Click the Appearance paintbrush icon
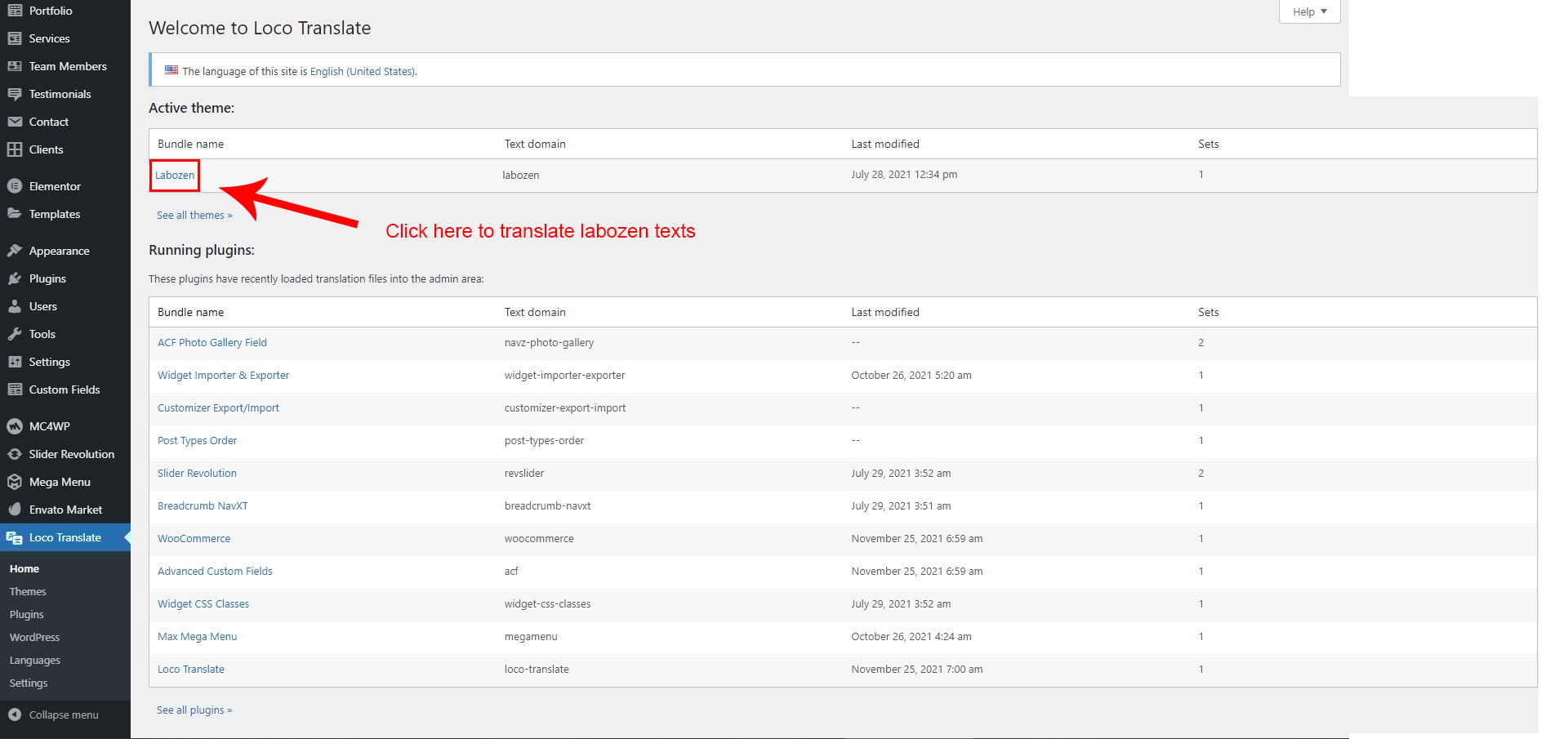The height and width of the screenshot is (739, 1568). point(15,251)
